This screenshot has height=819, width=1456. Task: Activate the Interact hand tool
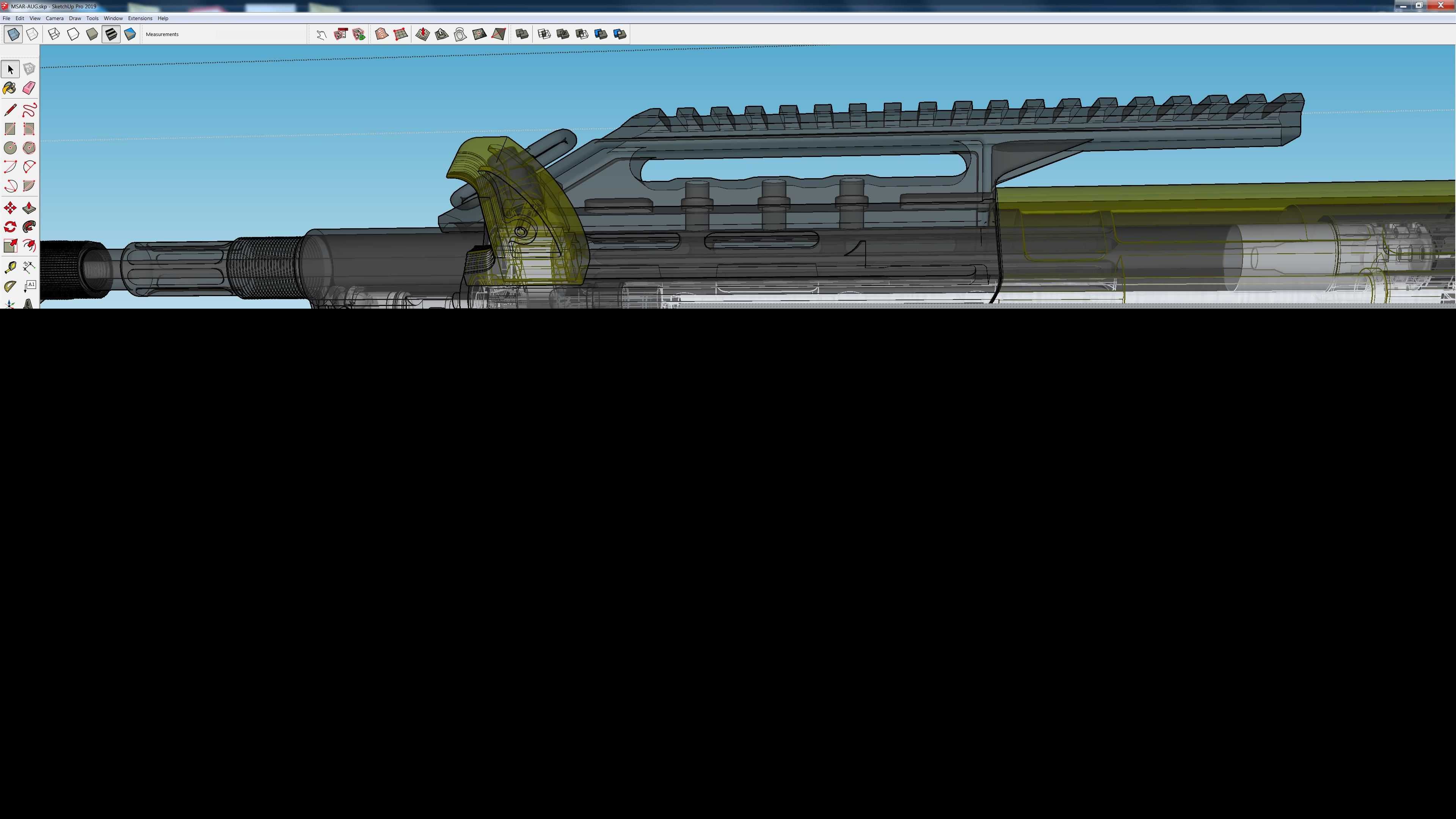point(321,35)
